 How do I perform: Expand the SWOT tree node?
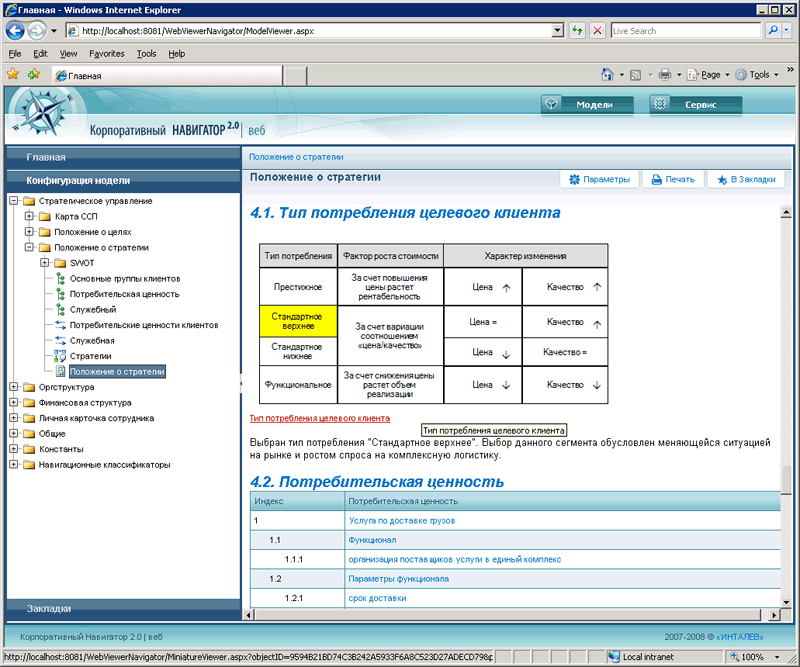click(44, 262)
